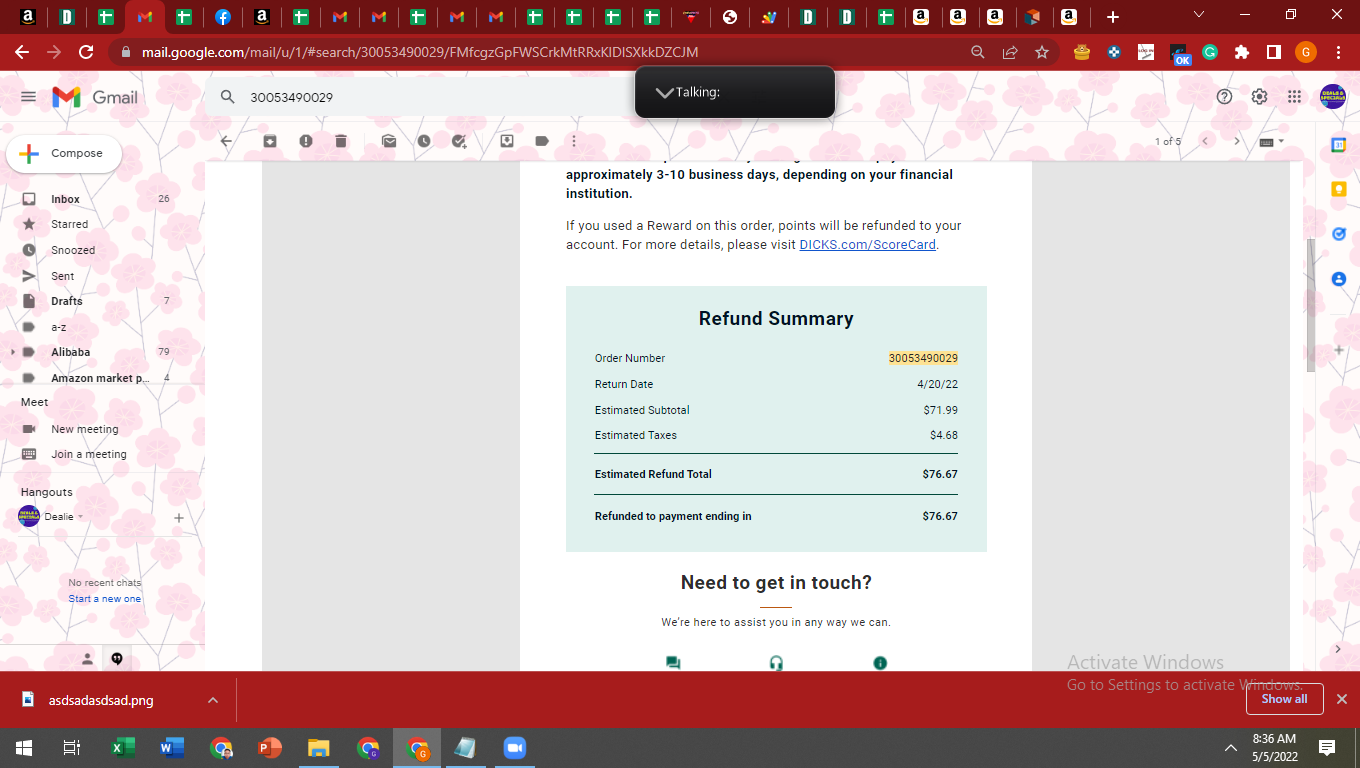
Task: Open the Google account avatar
Action: click(1333, 97)
